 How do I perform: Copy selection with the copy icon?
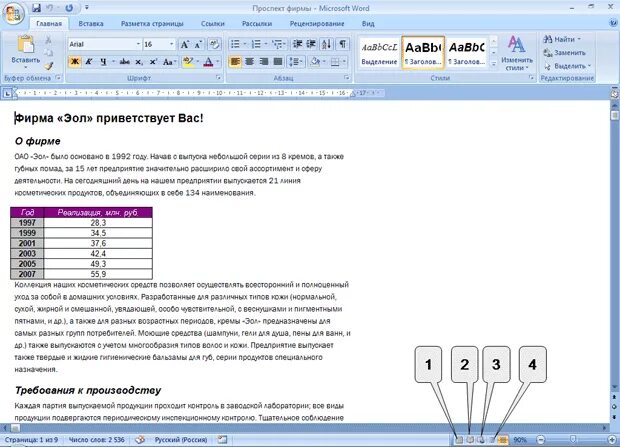(x=48, y=53)
